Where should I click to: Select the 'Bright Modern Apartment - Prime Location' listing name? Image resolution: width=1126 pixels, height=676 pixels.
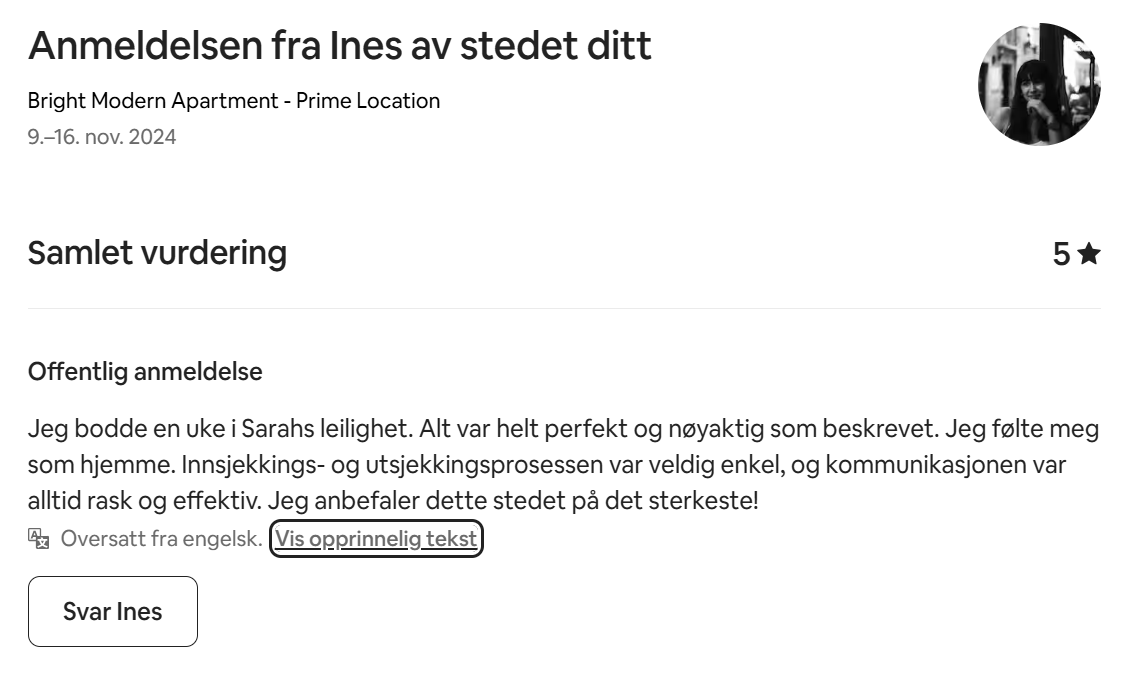coord(233,101)
